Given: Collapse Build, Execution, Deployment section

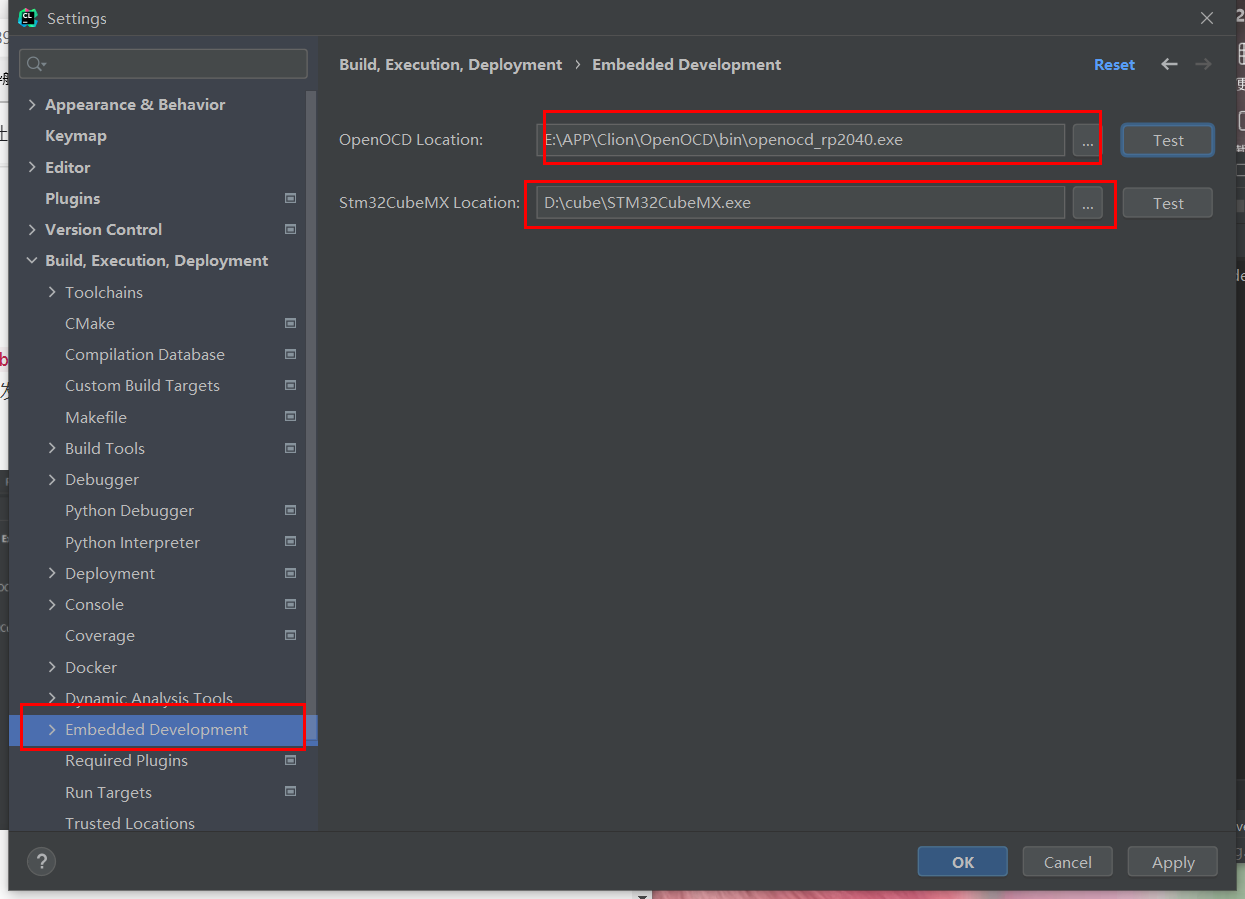Looking at the screenshot, I should (32, 261).
